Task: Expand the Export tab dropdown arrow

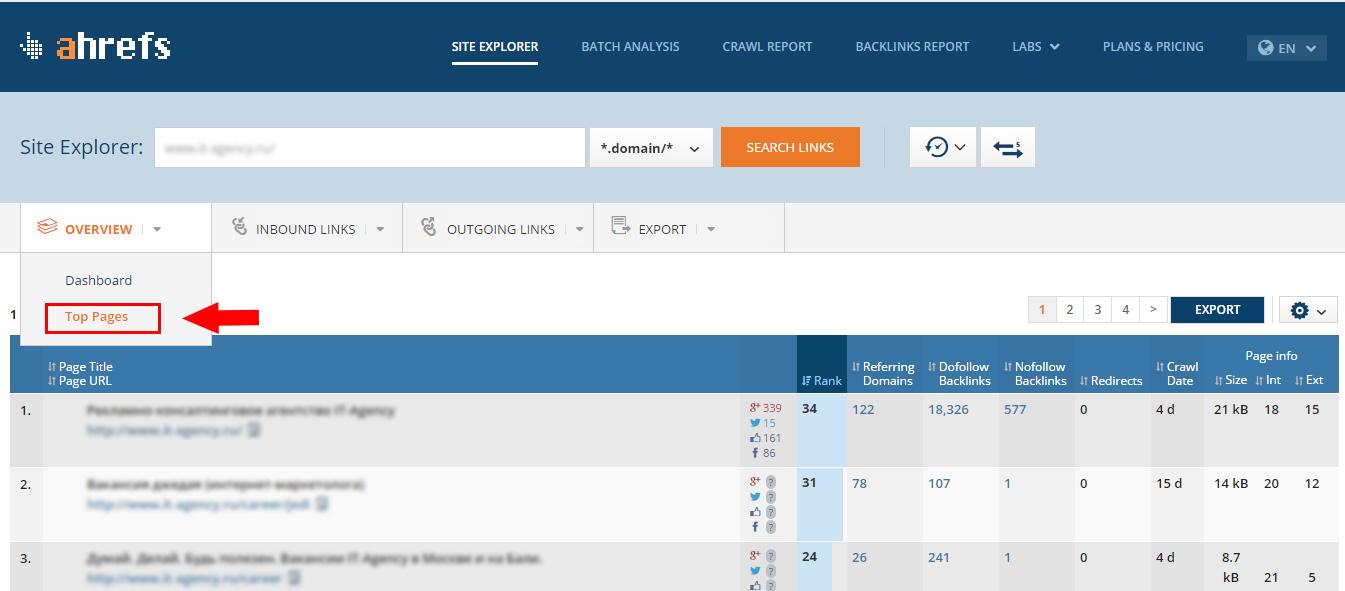Action: click(x=711, y=229)
